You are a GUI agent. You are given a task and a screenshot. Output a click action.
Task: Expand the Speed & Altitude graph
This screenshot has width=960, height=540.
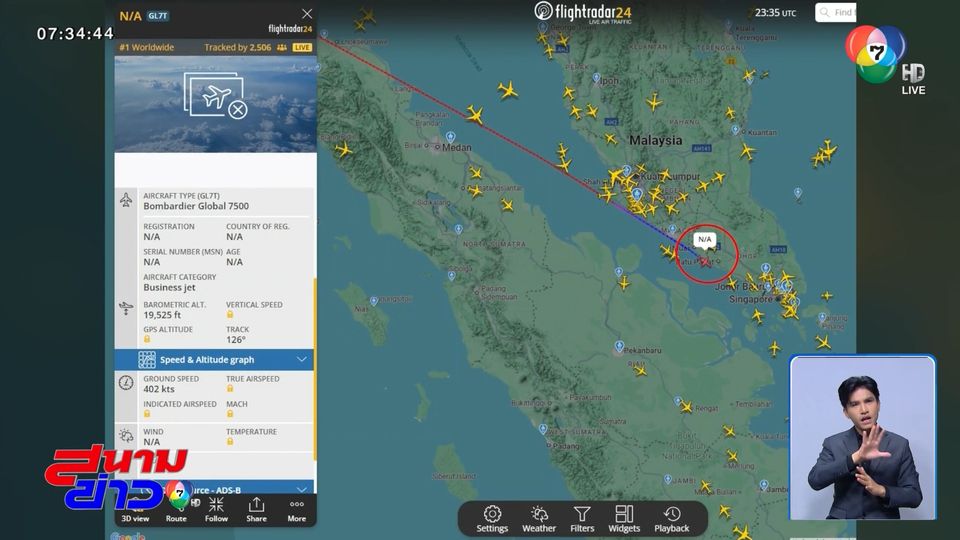[214, 359]
